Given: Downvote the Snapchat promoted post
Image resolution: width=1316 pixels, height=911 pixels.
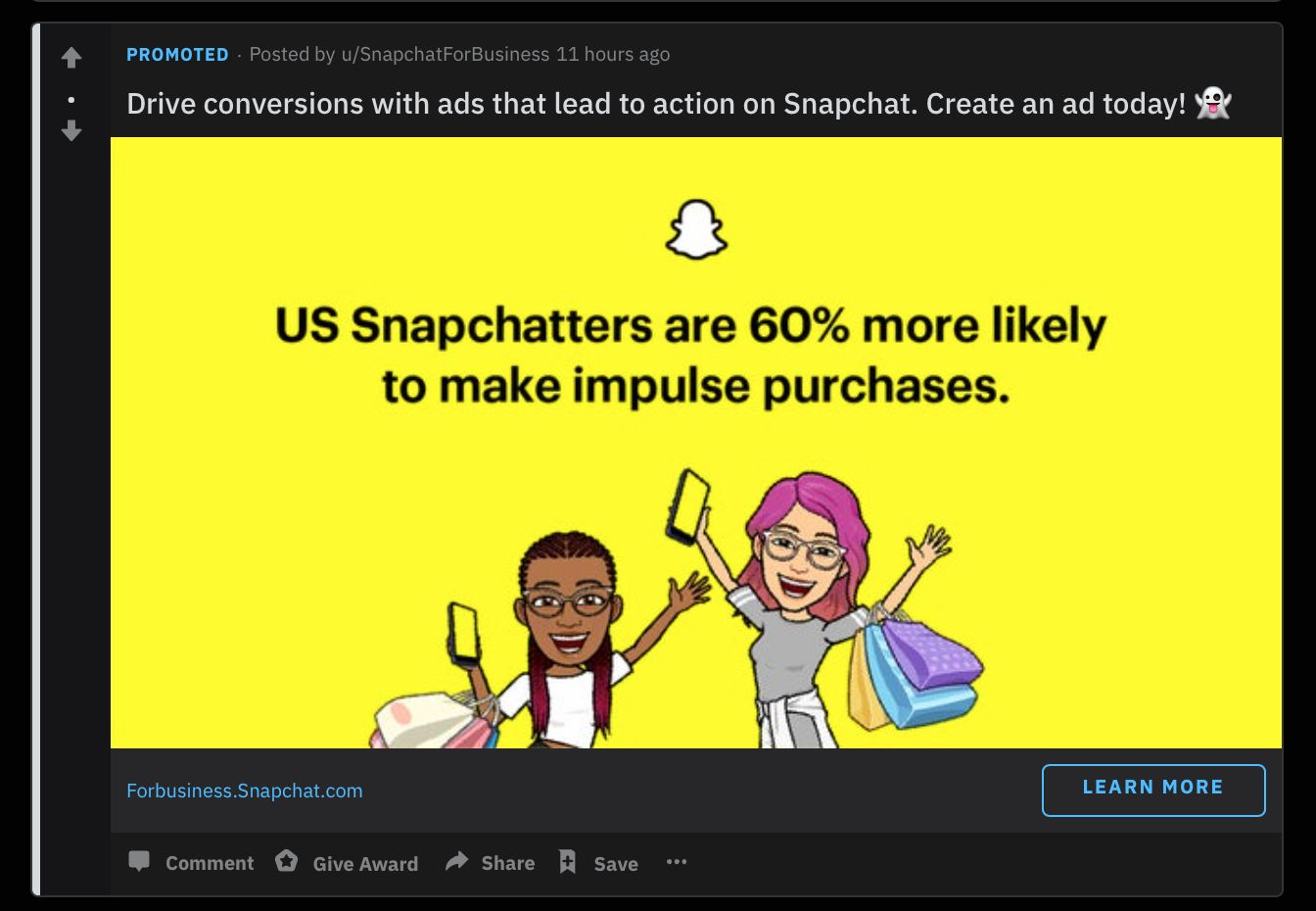Looking at the screenshot, I should (x=71, y=130).
